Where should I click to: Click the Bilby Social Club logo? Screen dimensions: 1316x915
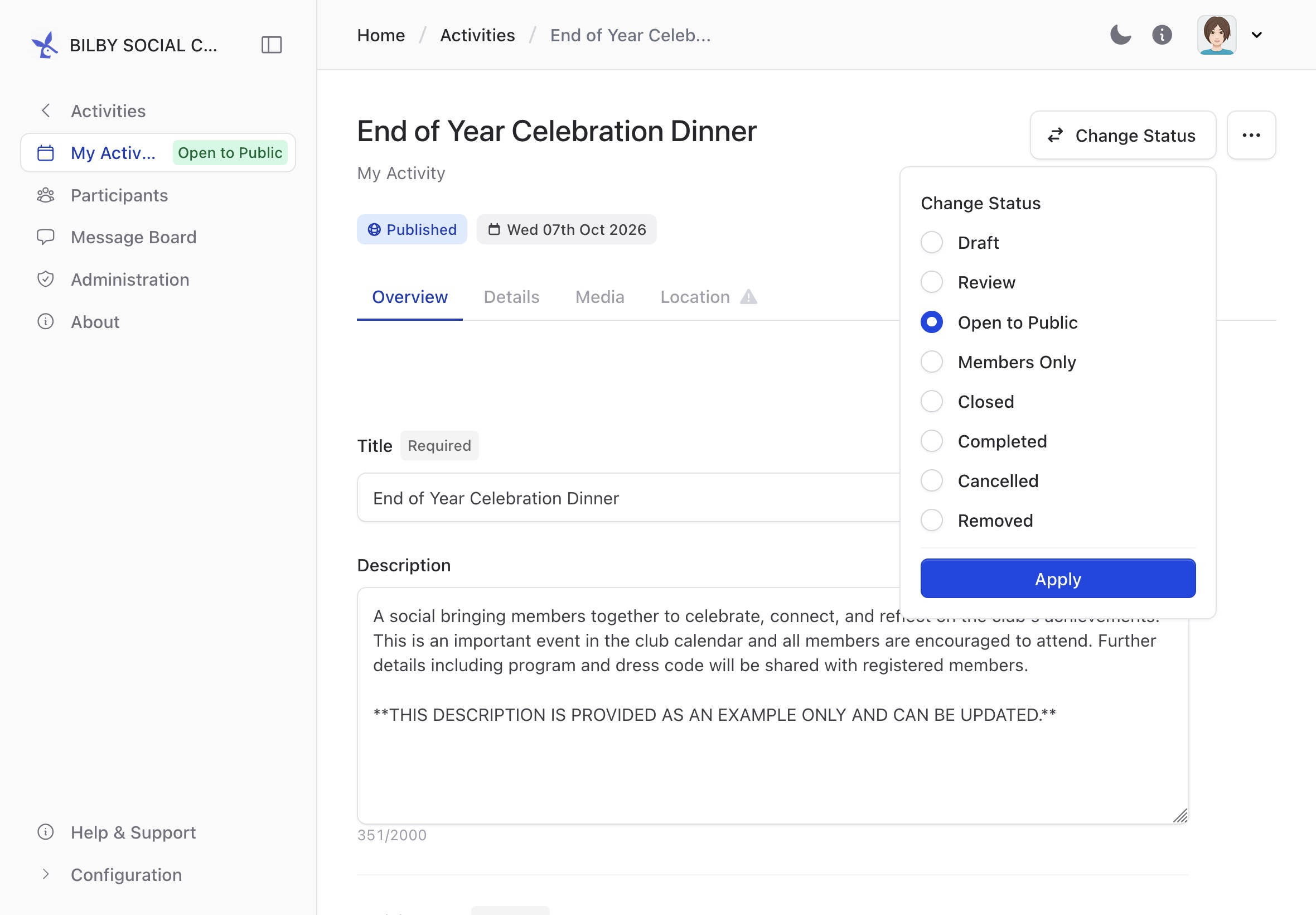45,45
